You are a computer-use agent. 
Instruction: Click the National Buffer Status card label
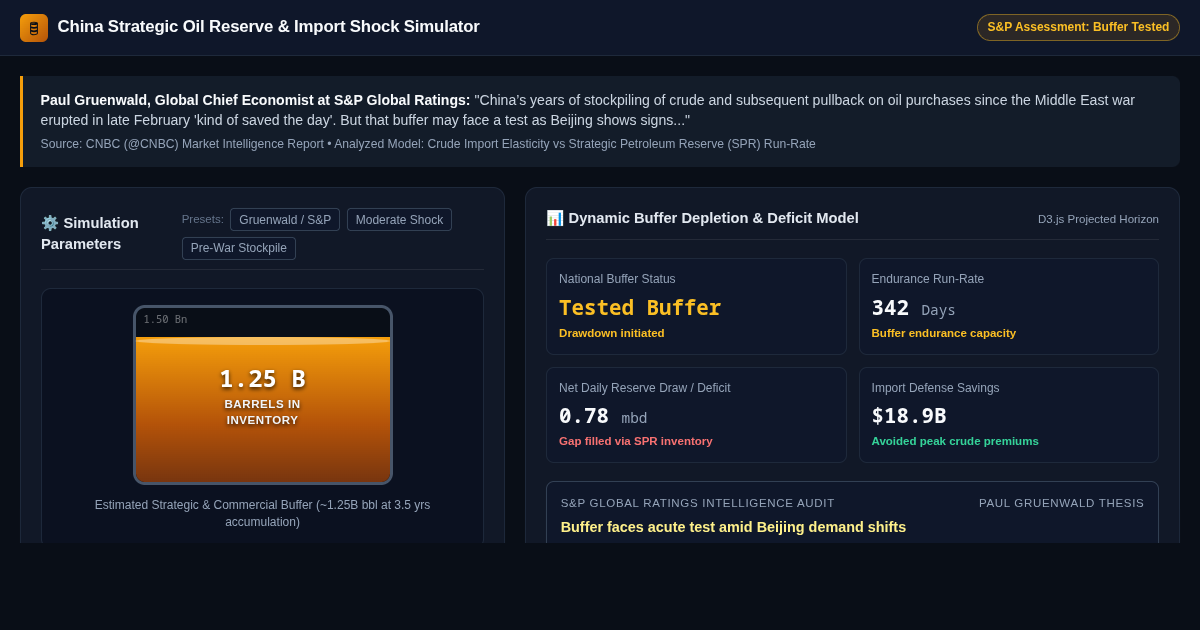(x=617, y=279)
